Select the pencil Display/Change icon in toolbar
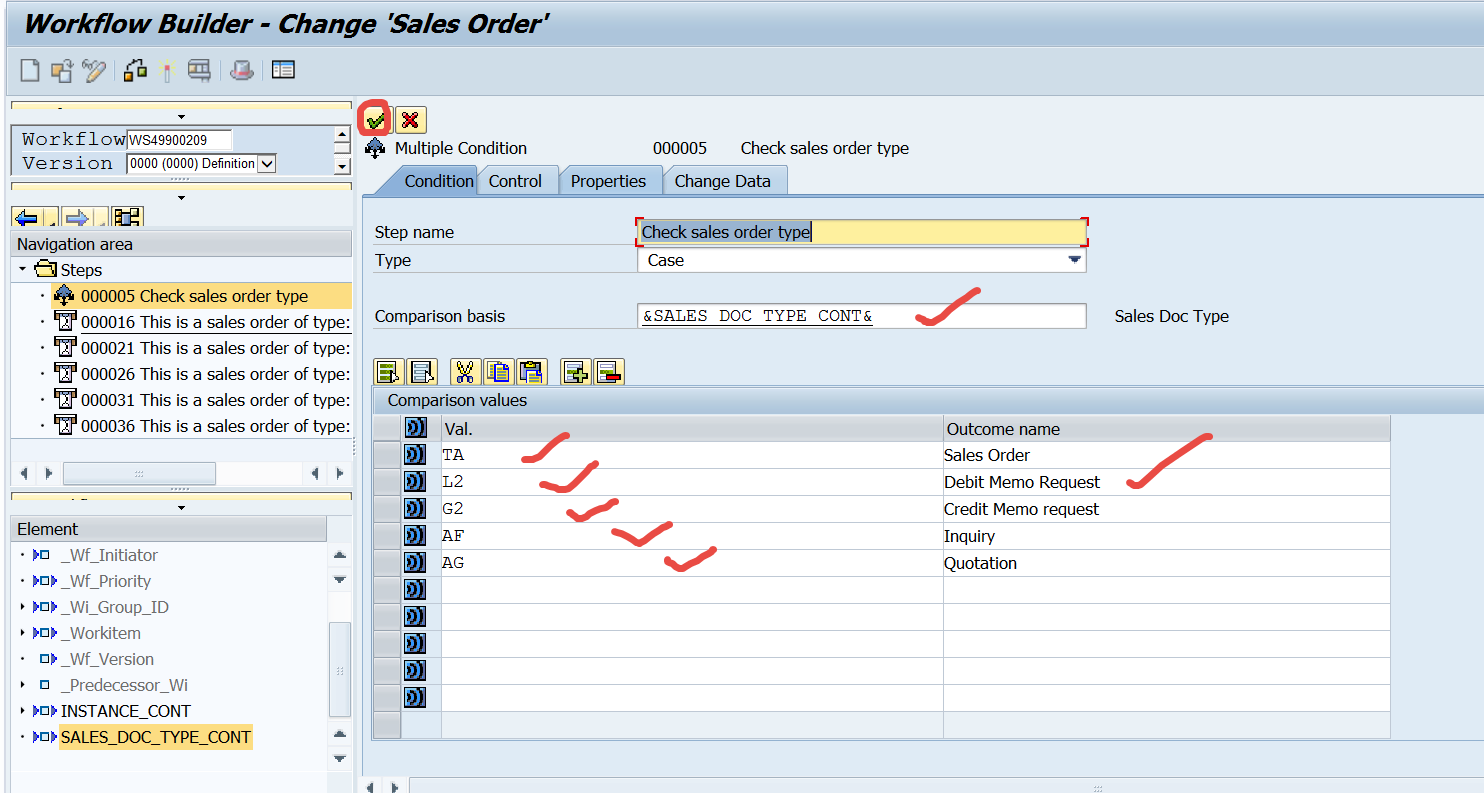The image size is (1484, 793). (x=93, y=70)
